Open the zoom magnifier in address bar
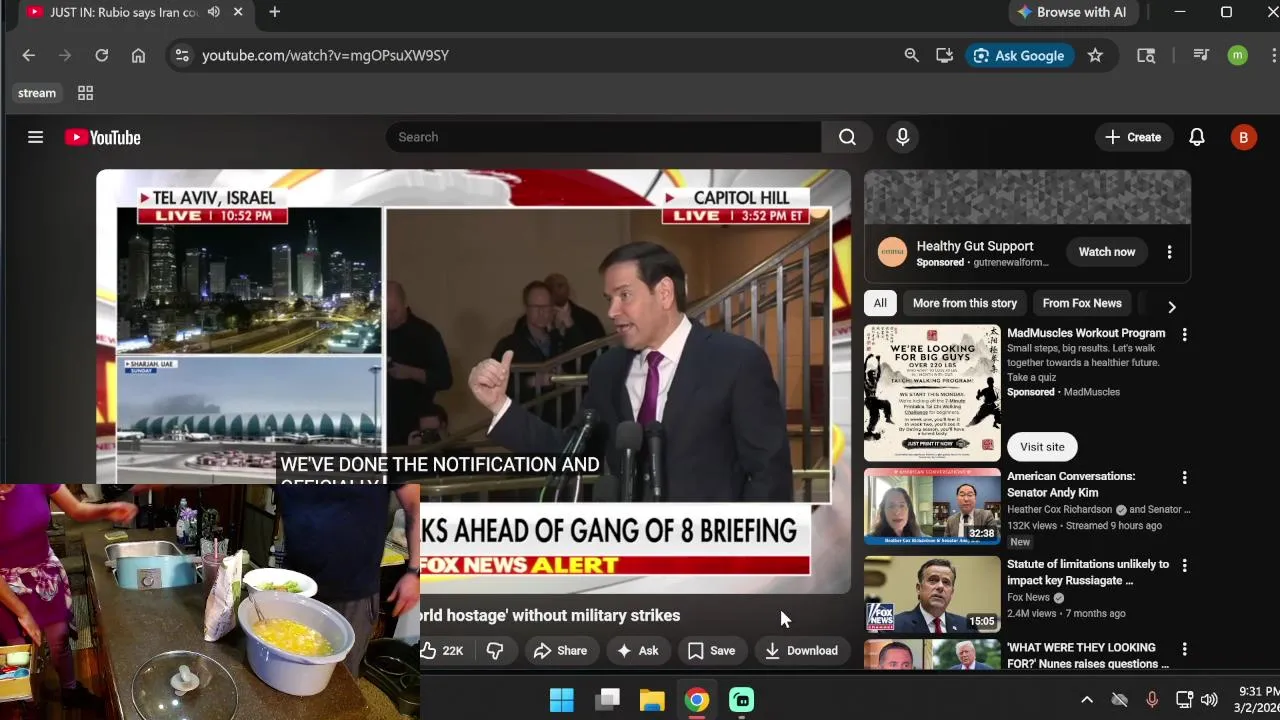 pos(911,55)
